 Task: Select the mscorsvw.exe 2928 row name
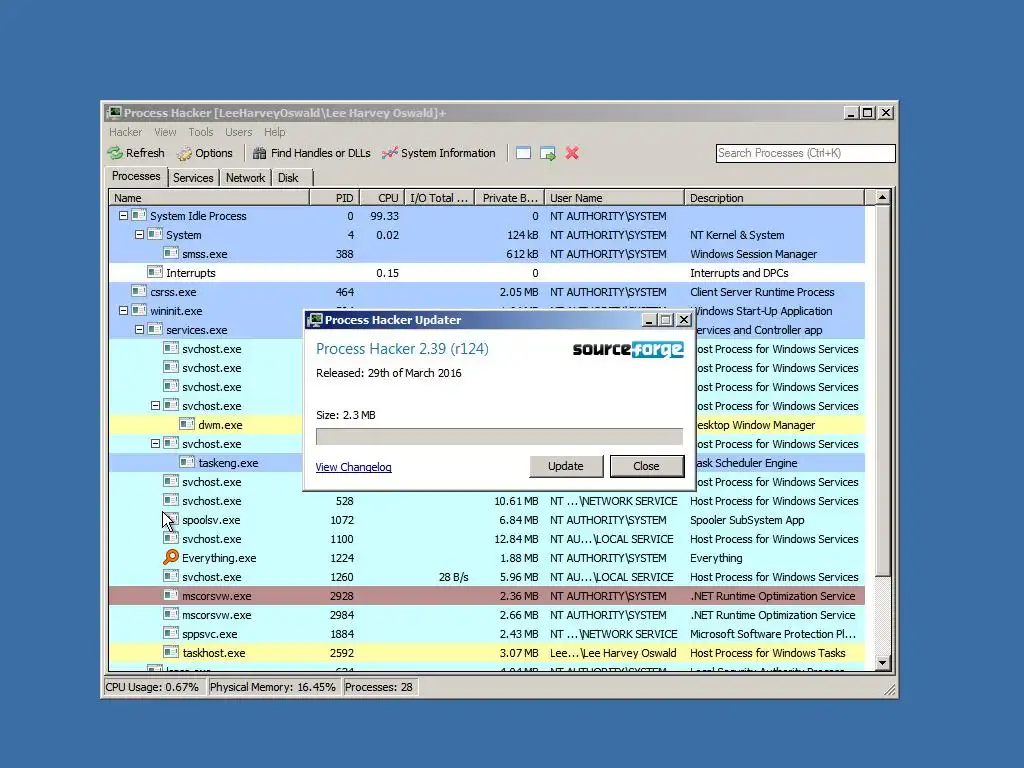coord(216,596)
